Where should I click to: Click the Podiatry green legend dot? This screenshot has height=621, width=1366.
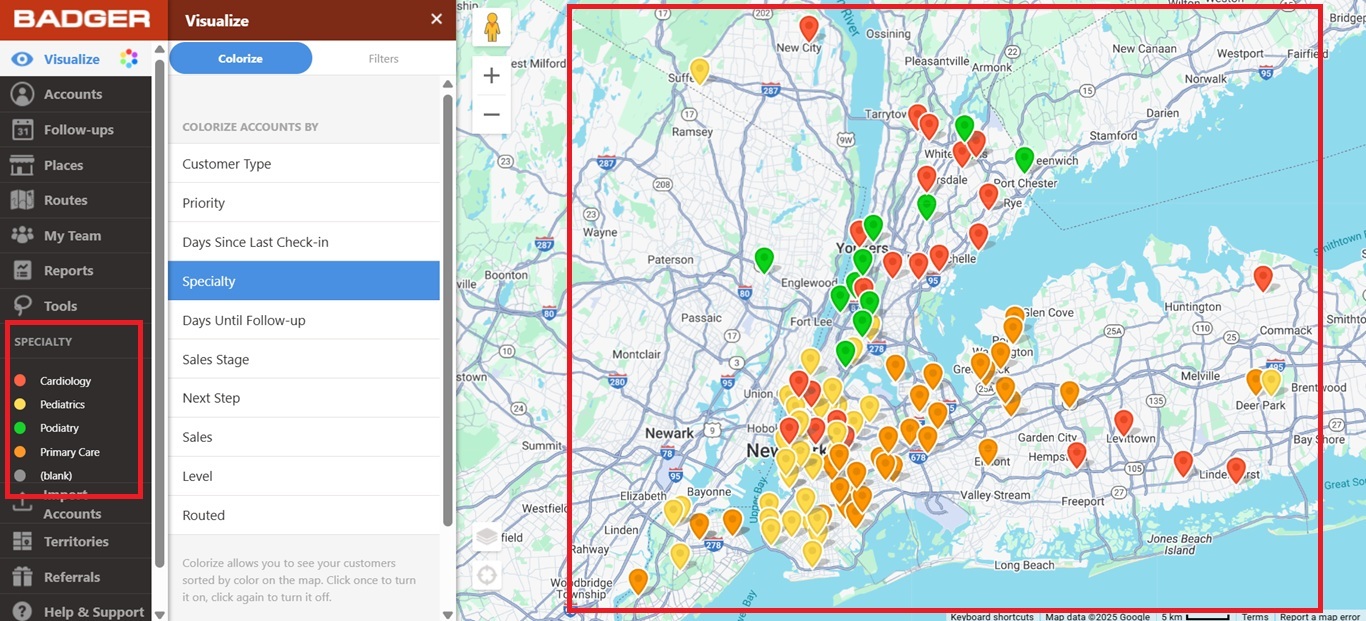[20, 428]
